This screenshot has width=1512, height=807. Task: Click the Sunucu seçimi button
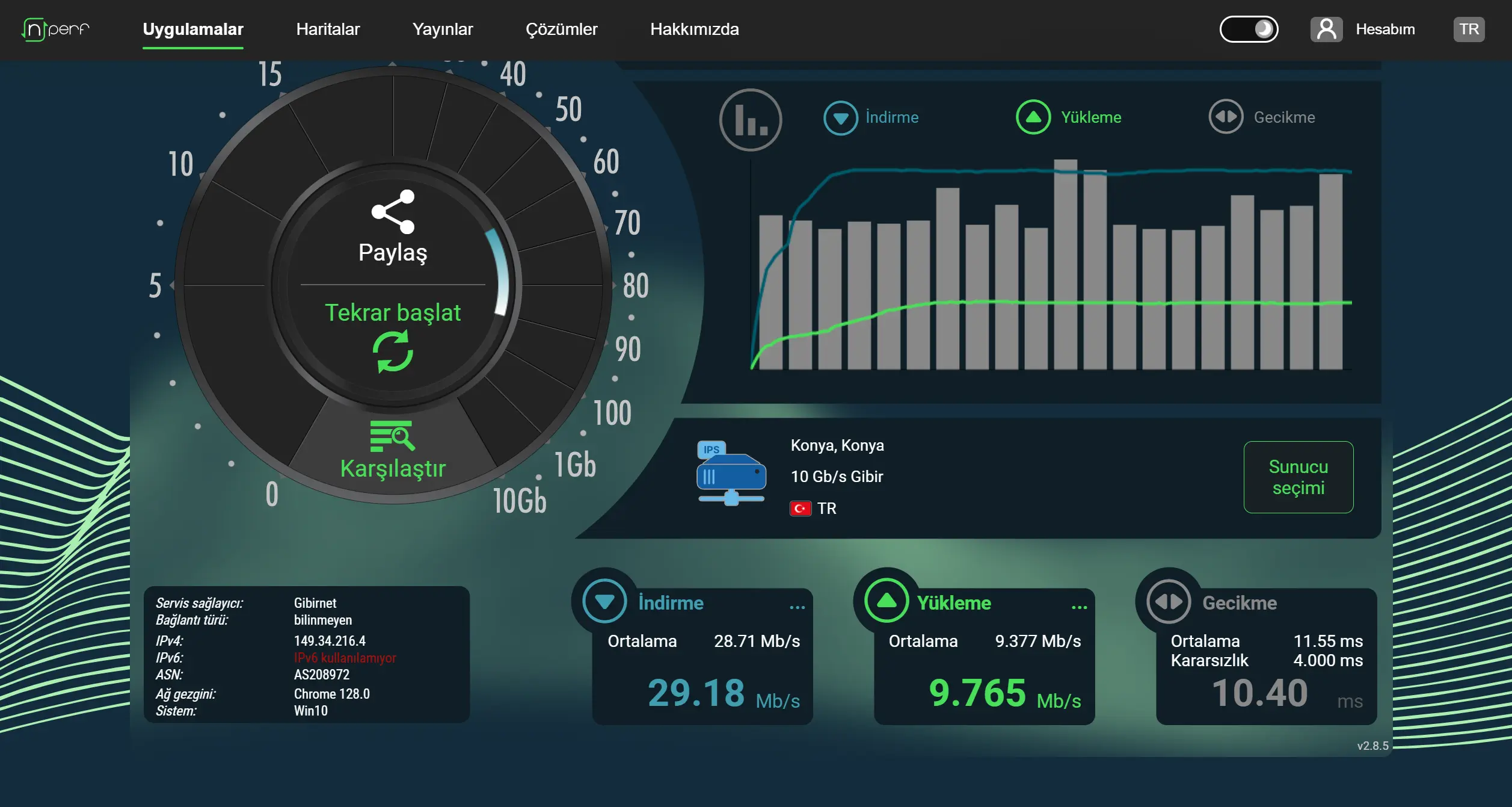click(1298, 477)
